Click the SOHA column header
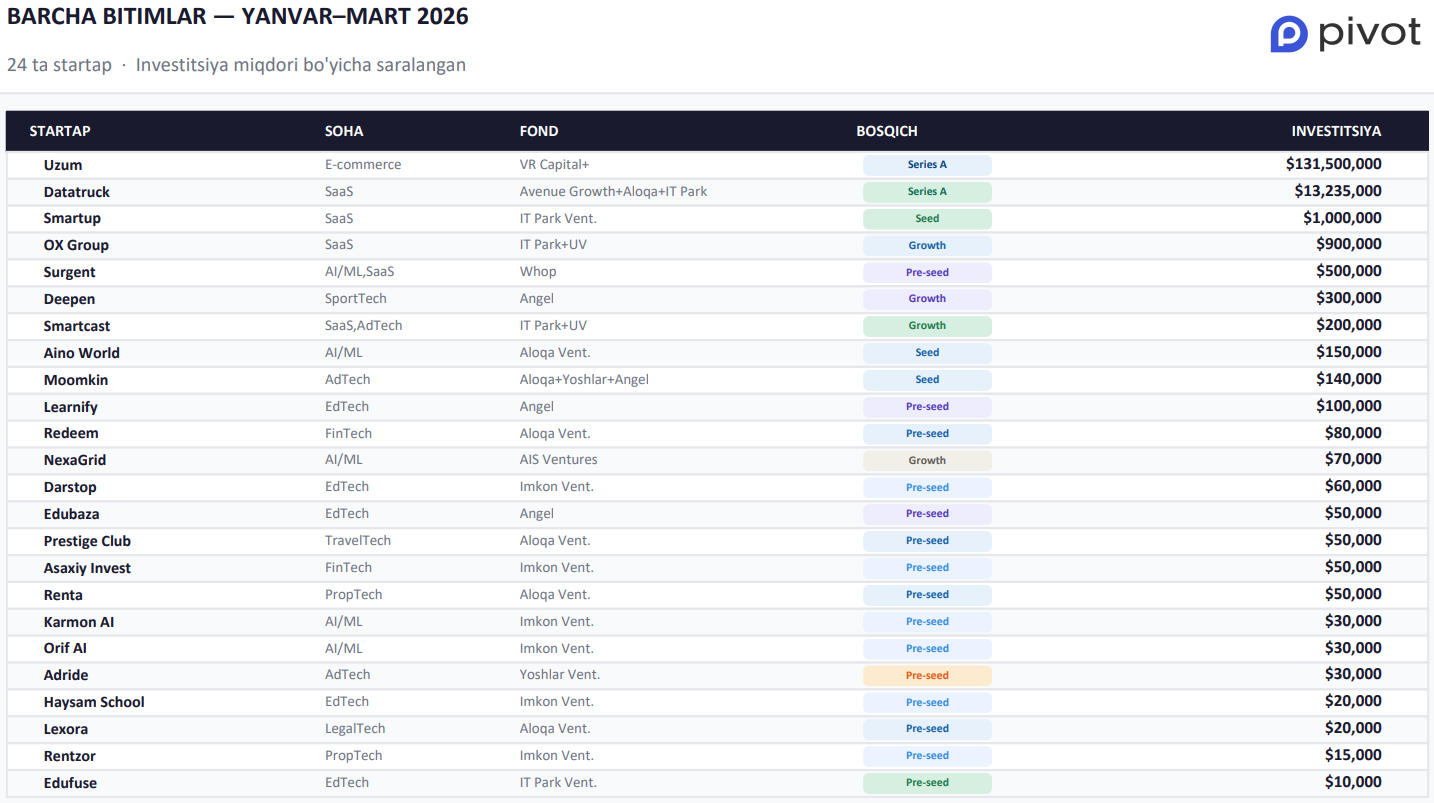The height and width of the screenshot is (803, 1434). coord(344,131)
